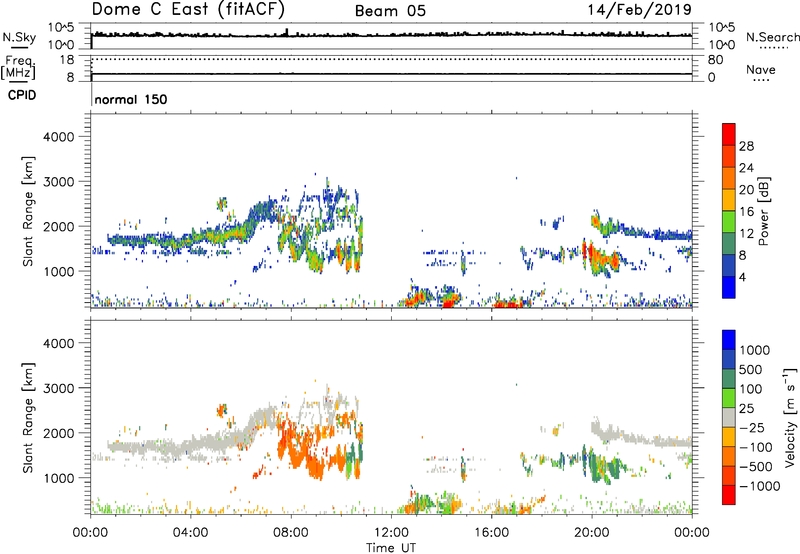Click the "N.Search" legend label

click(x=772, y=37)
